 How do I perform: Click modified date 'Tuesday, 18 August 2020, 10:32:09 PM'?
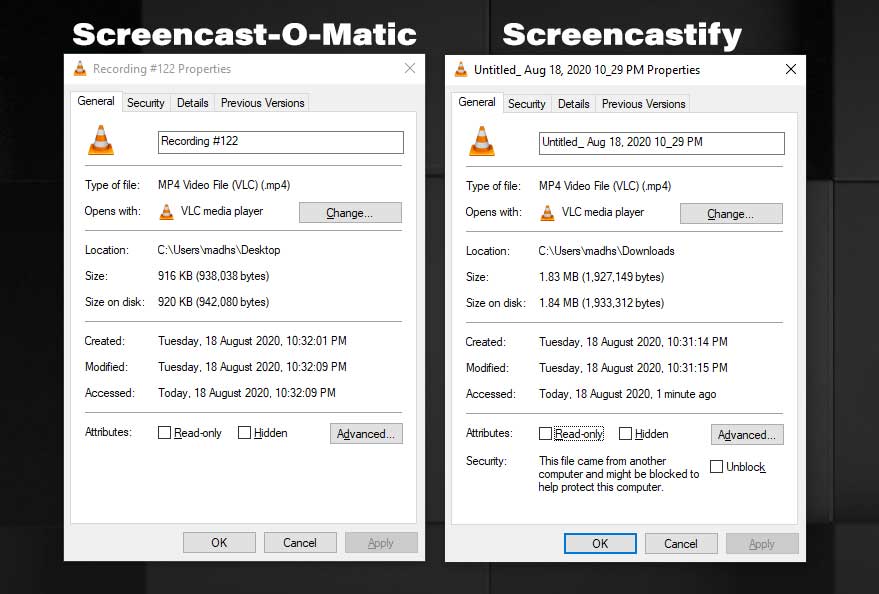coord(252,367)
